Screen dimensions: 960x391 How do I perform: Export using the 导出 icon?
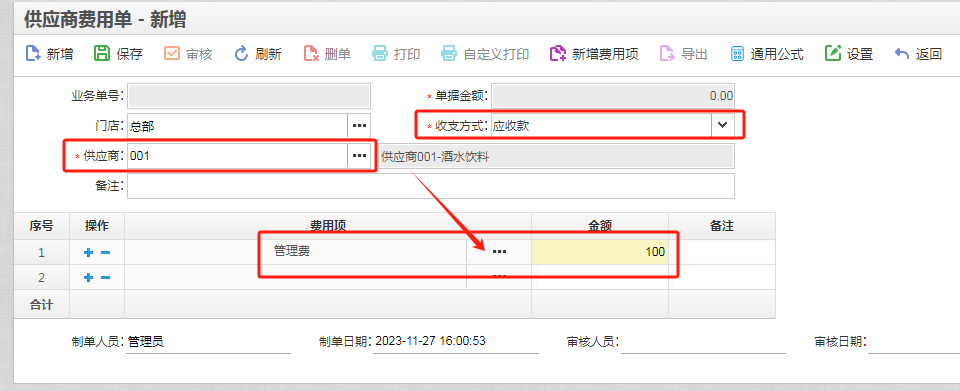[x=667, y=54]
